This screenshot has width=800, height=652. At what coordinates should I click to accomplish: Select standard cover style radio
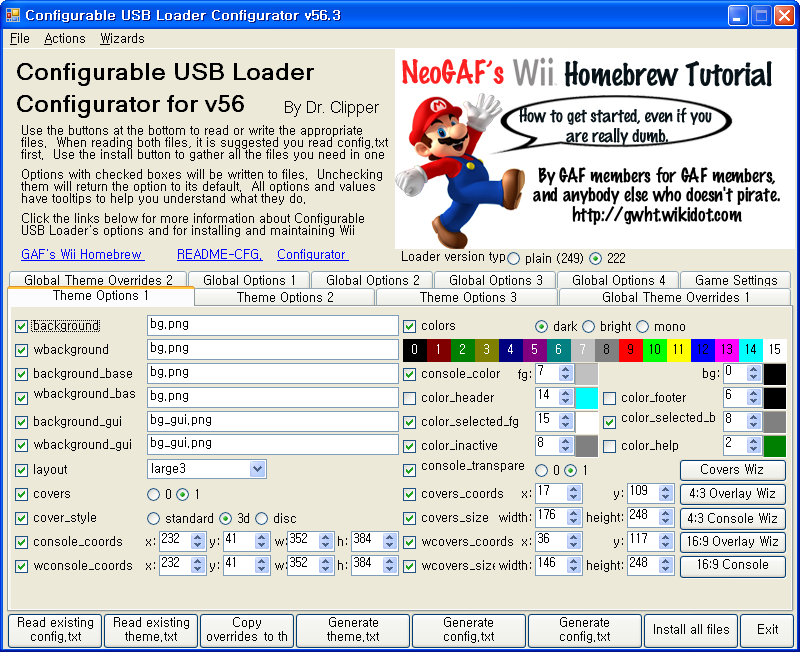[153, 519]
